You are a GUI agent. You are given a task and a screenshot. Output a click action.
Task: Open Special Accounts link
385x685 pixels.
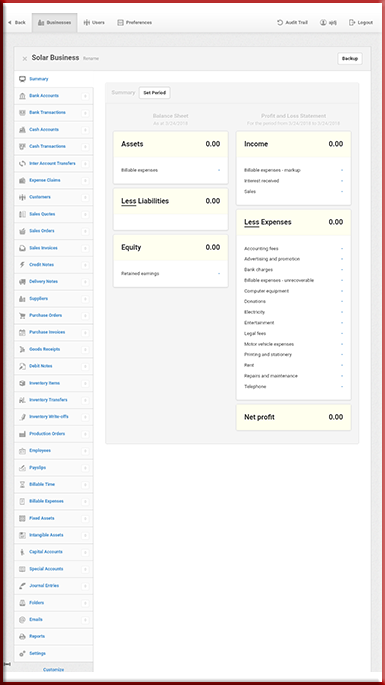click(x=46, y=569)
